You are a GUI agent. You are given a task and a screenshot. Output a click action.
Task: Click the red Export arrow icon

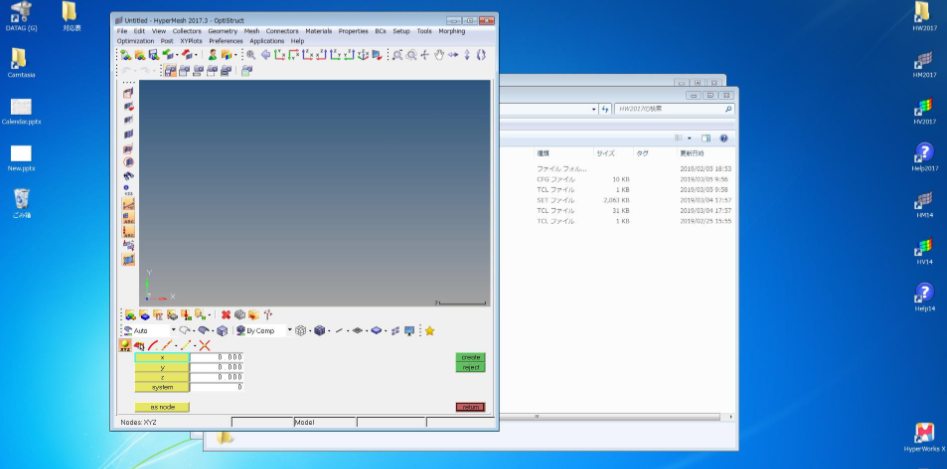pos(187,55)
